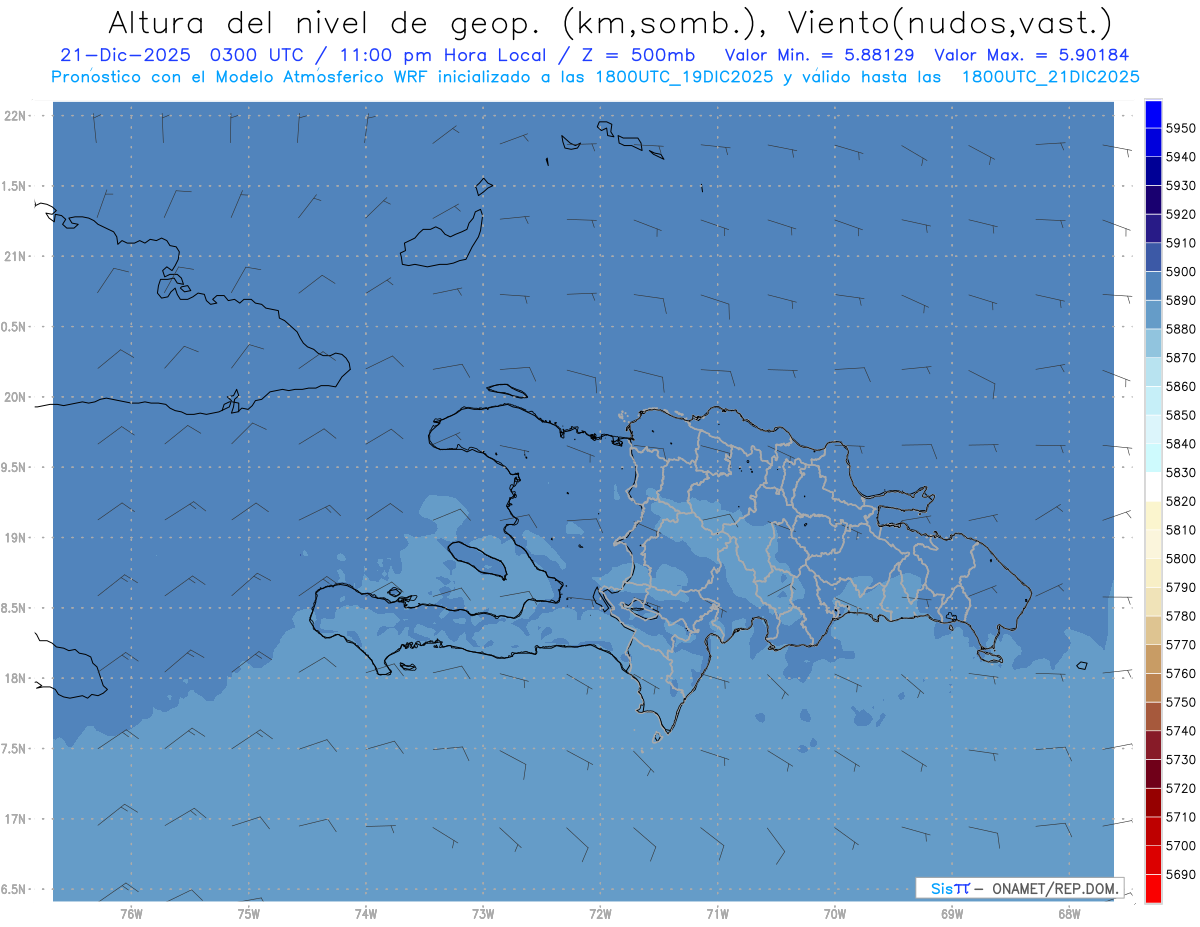Click the 69W longitude label
The width and height of the screenshot is (1200, 927).
[952, 913]
